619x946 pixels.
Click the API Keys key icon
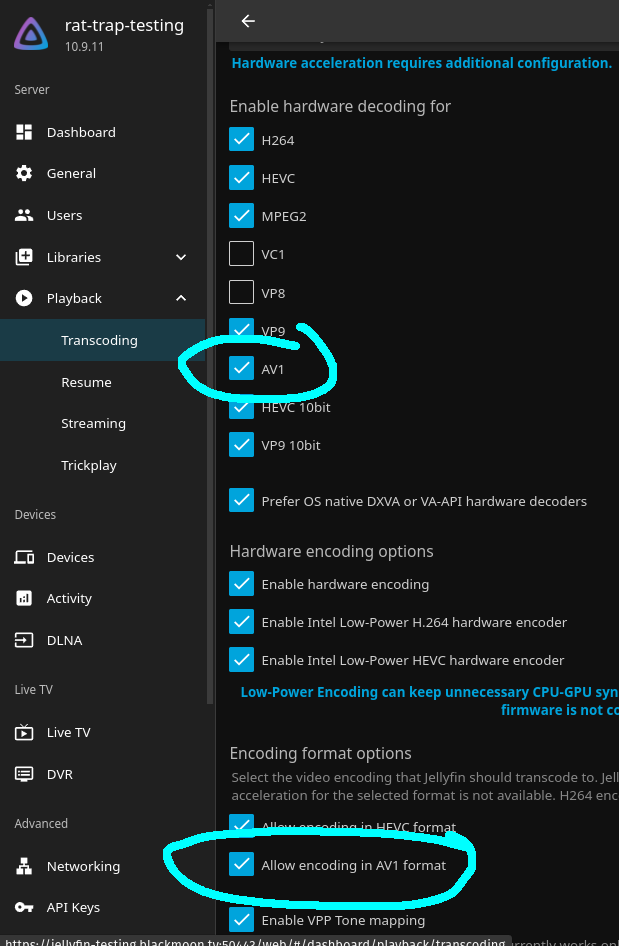(x=25, y=907)
